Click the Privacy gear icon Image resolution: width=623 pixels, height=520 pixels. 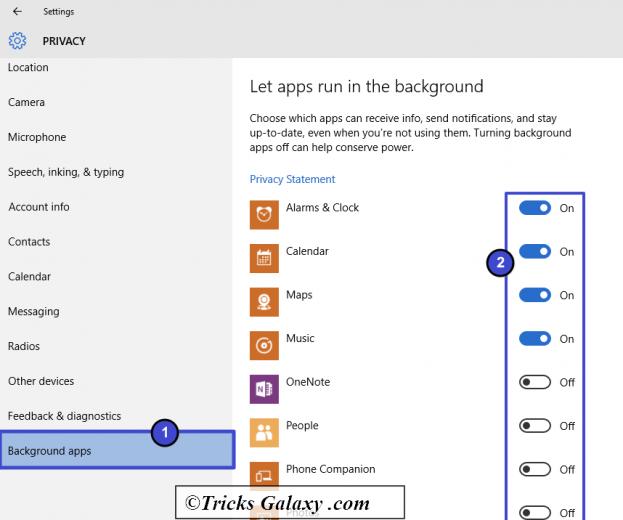coord(17,41)
